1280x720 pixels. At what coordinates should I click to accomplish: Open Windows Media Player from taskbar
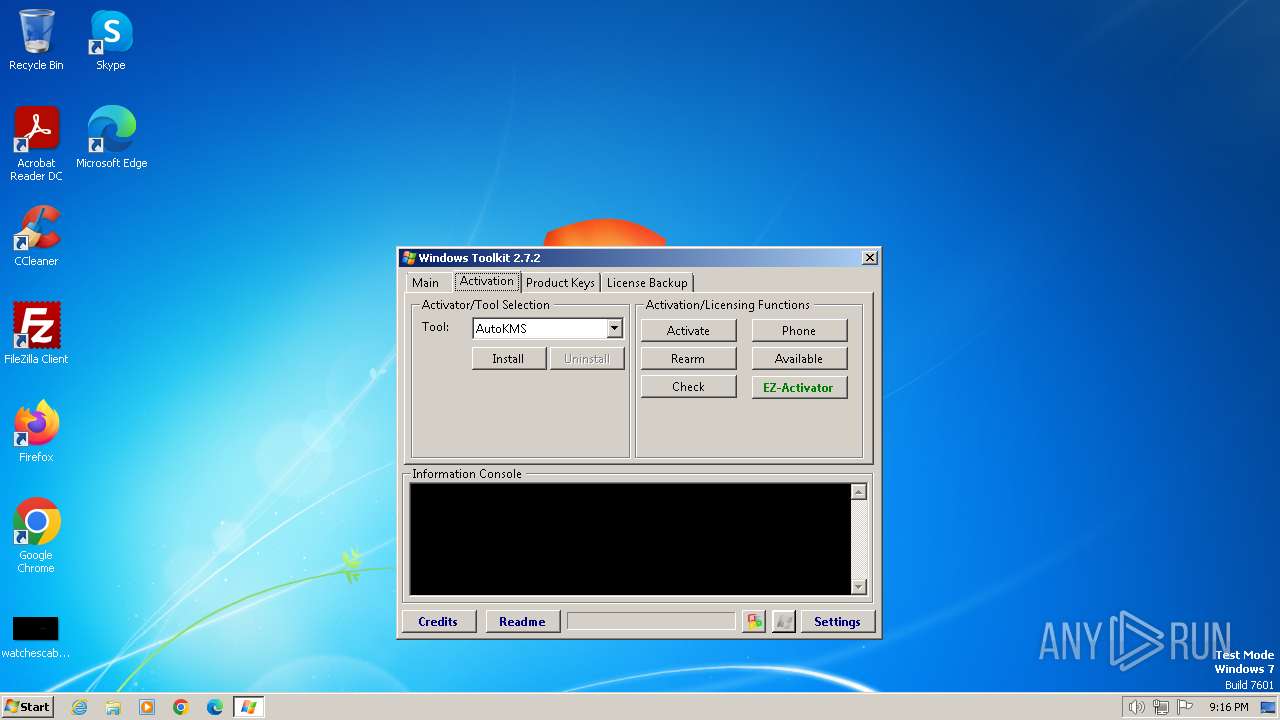tap(147, 707)
